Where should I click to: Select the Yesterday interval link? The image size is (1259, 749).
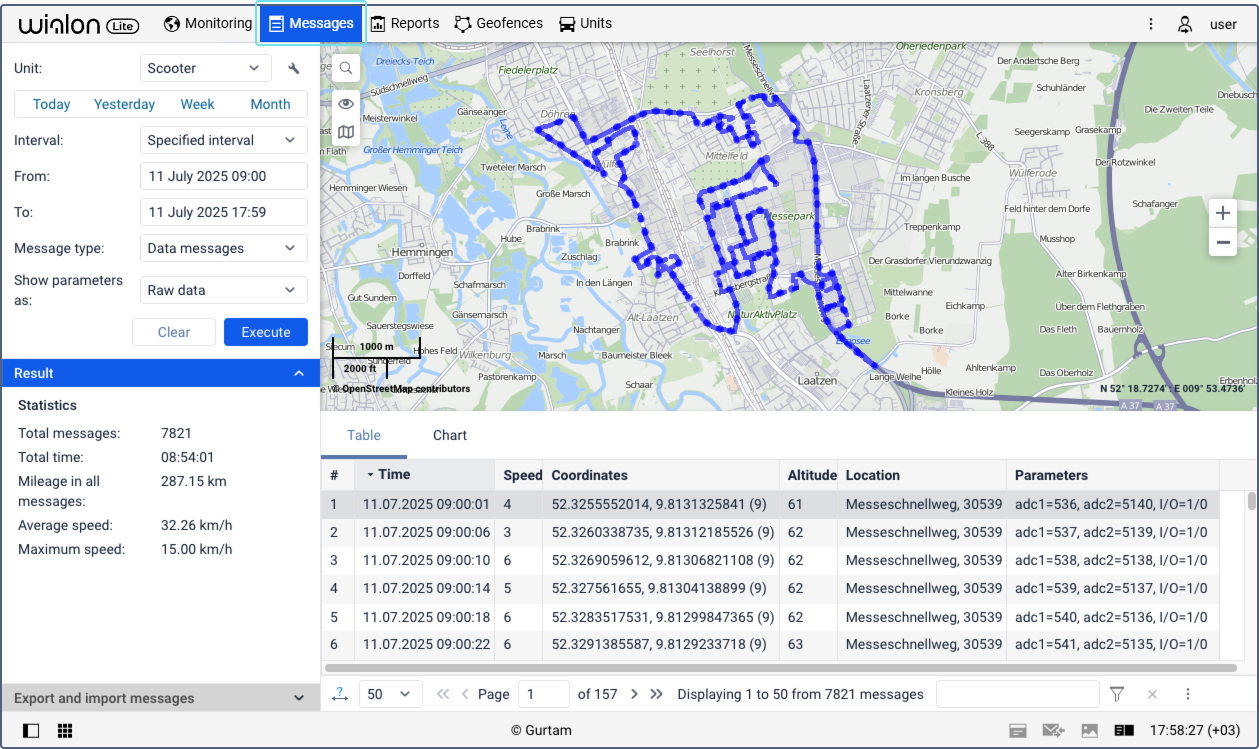click(x=124, y=104)
